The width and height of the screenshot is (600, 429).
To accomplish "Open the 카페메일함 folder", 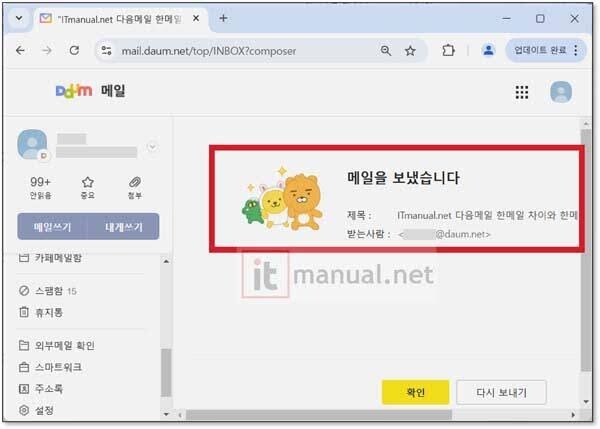I will (50, 258).
